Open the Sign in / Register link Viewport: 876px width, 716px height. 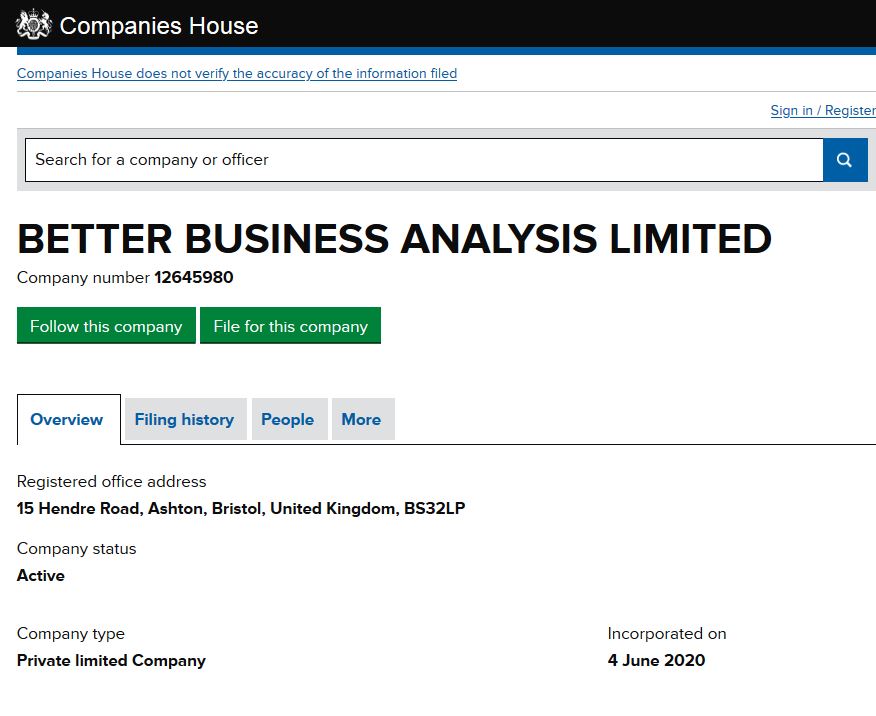(823, 111)
